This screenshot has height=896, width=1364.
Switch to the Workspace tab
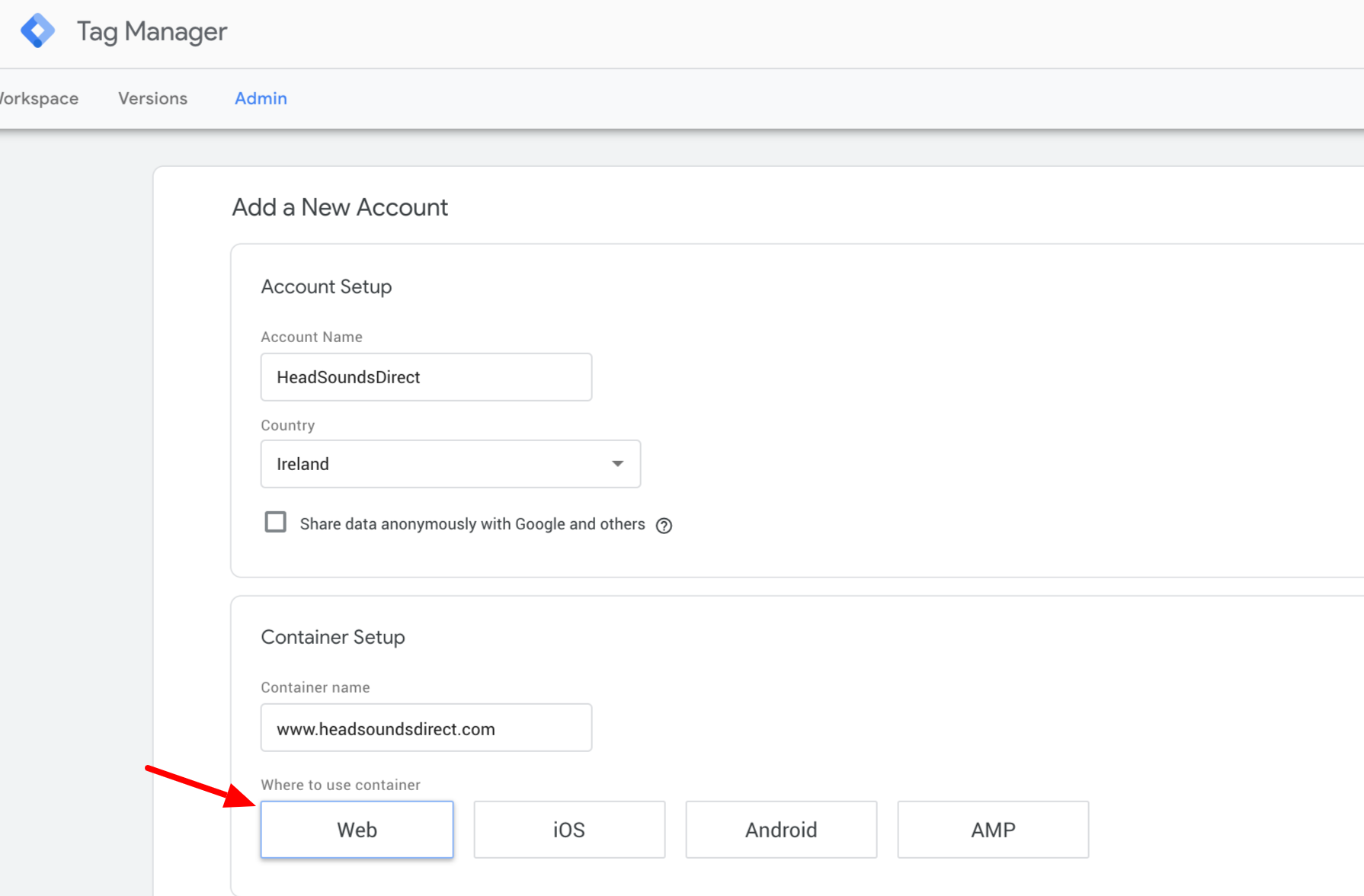click(38, 98)
